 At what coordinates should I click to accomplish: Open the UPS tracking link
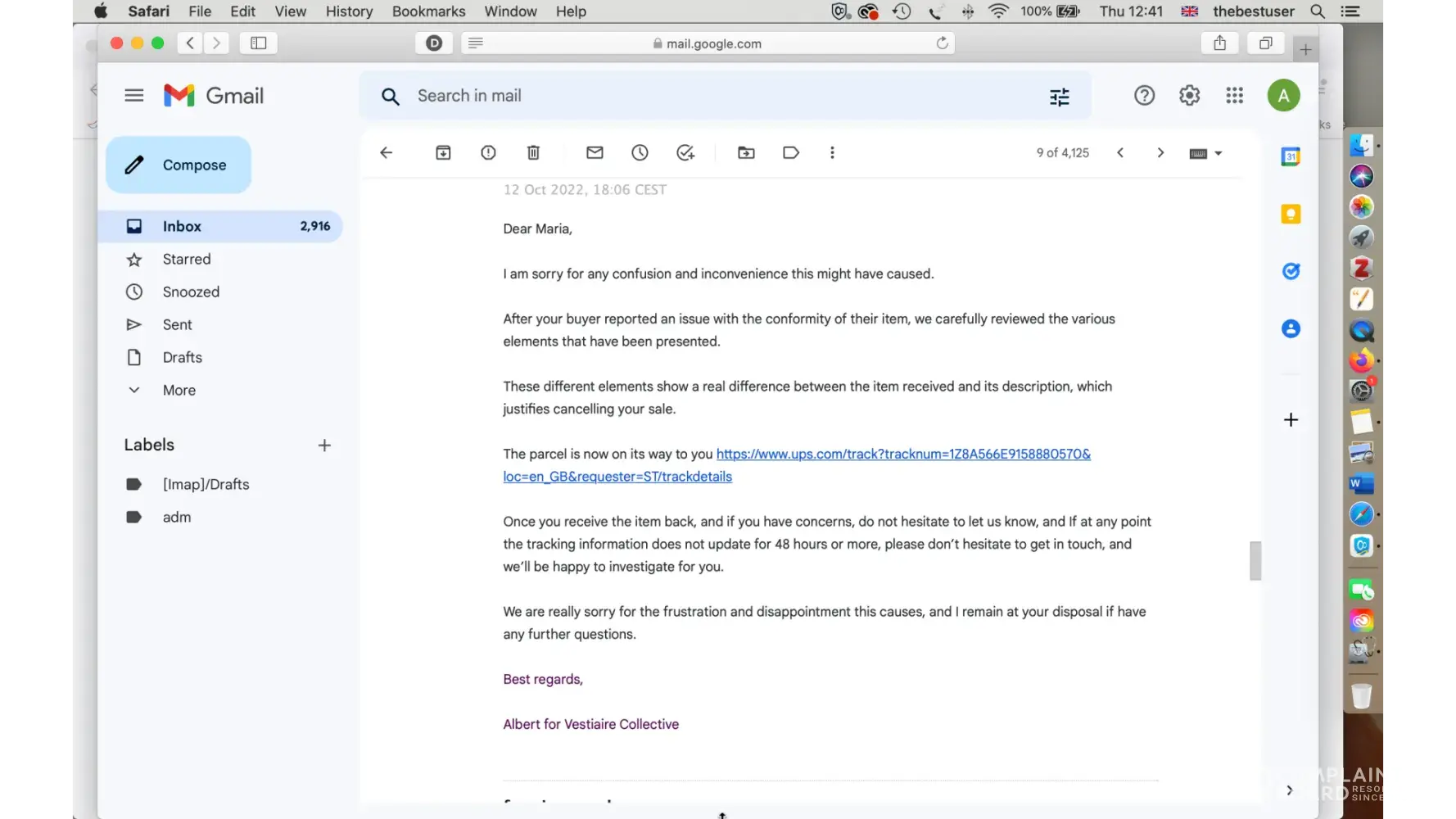pyautogui.click(x=797, y=465)
